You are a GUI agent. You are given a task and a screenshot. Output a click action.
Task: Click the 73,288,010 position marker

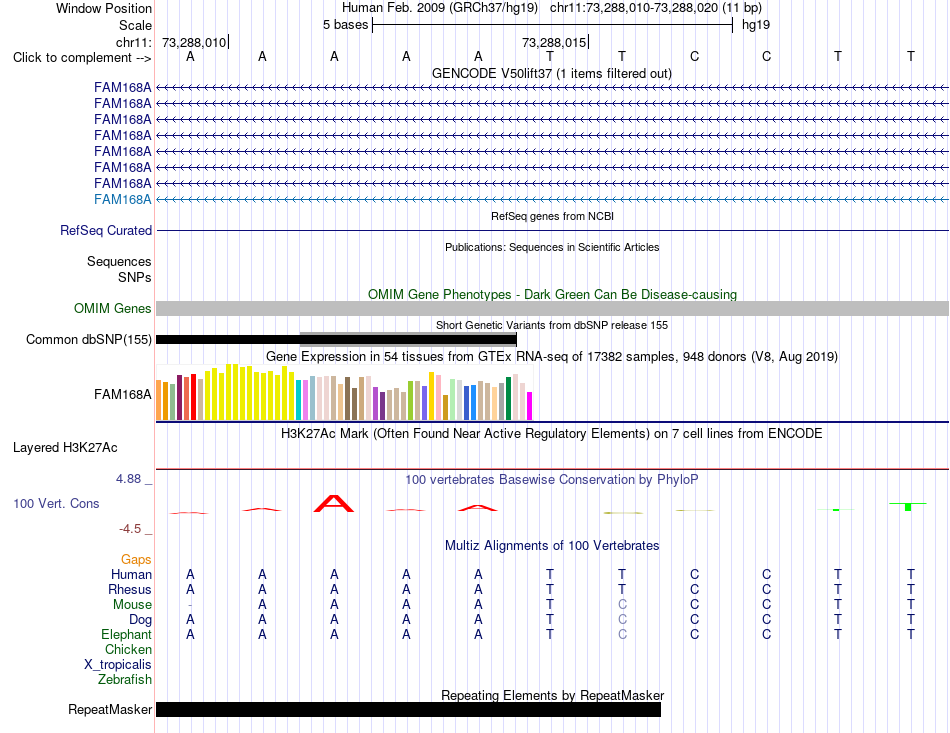point(194,42)
